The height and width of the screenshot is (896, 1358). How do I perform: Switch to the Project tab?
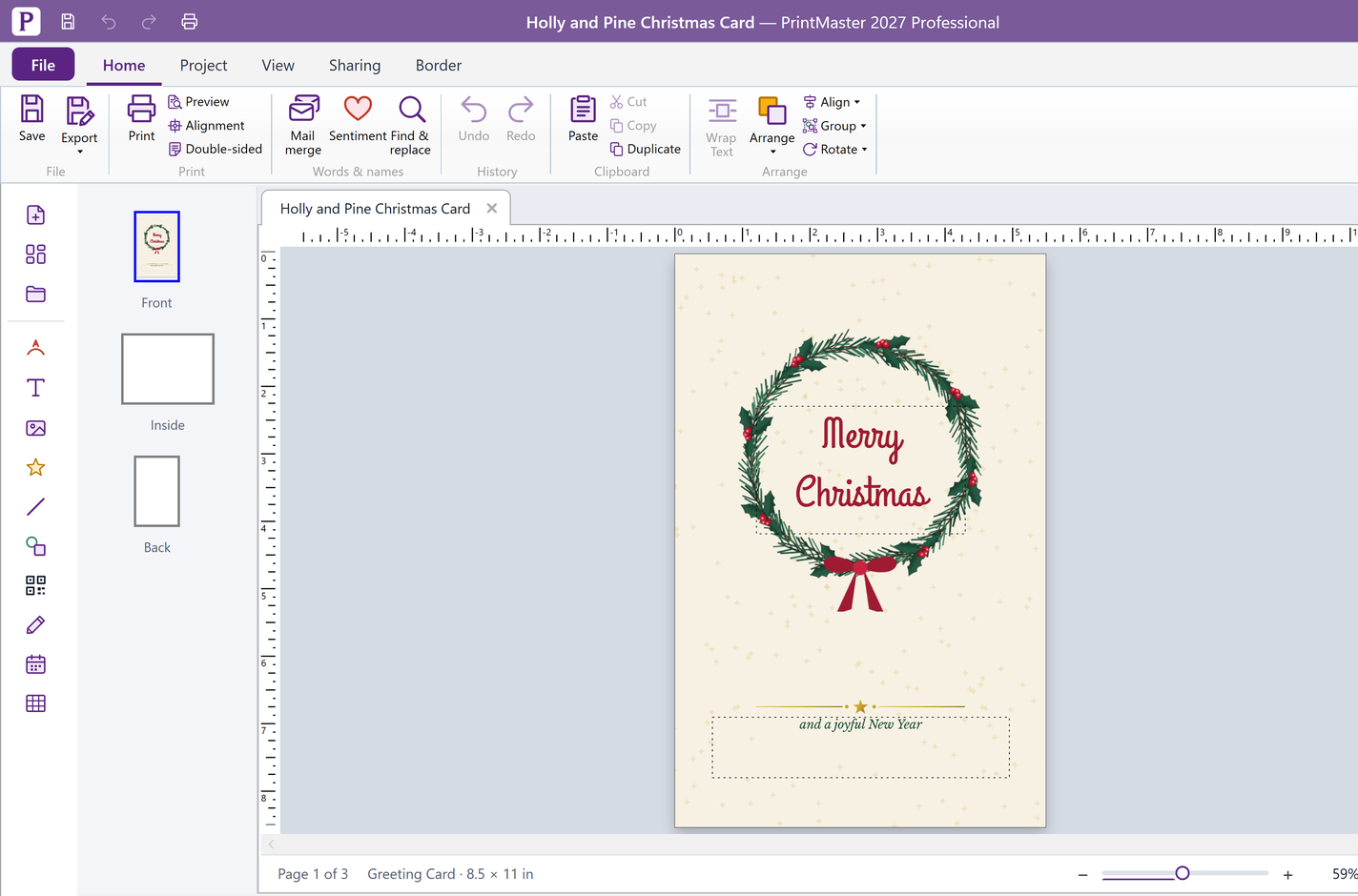coord(203,65)
